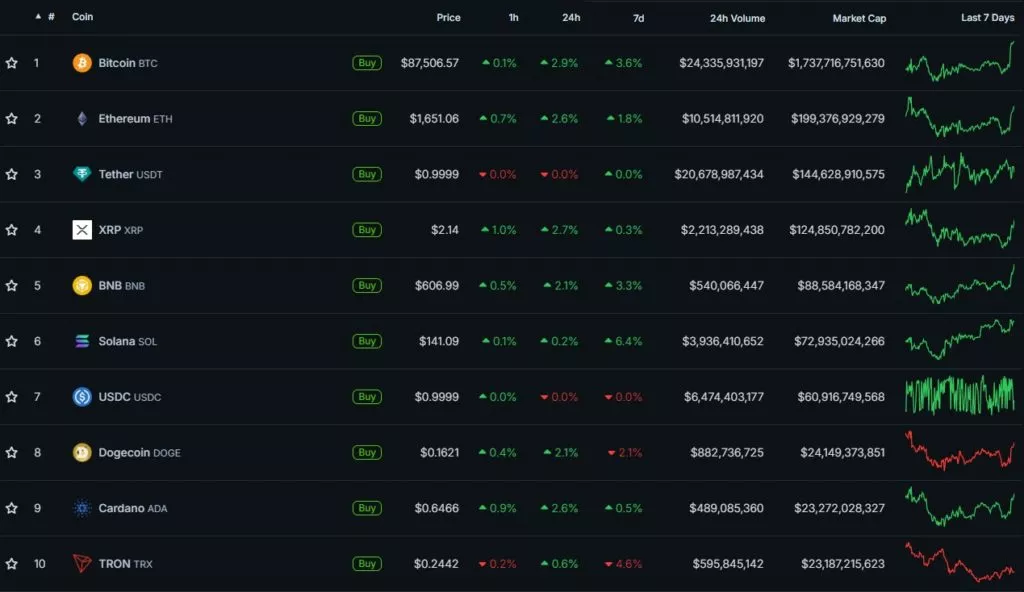Click the 7d column header
This screenshot has height=592, width=1024.
(x=638, y=17)
